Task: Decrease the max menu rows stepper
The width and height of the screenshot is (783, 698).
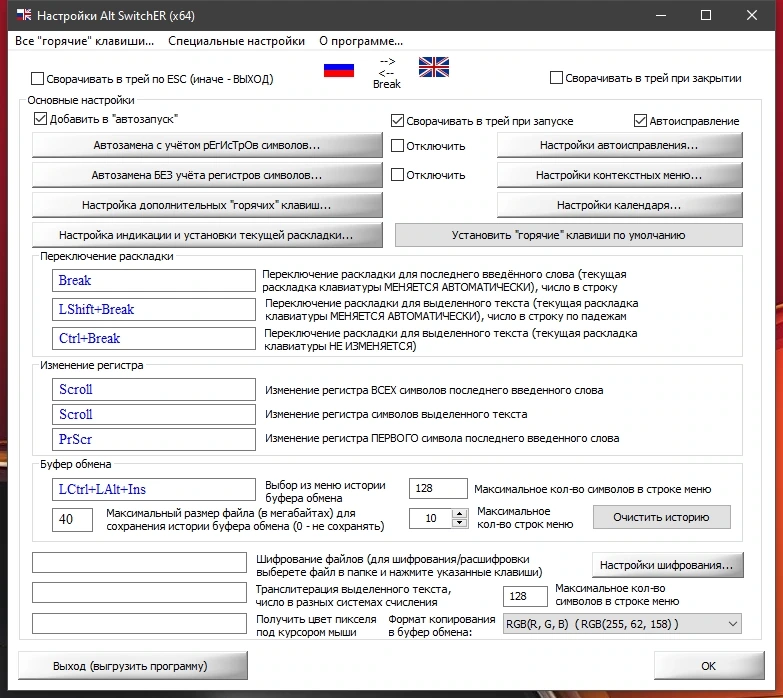Action: pos(459,523)
